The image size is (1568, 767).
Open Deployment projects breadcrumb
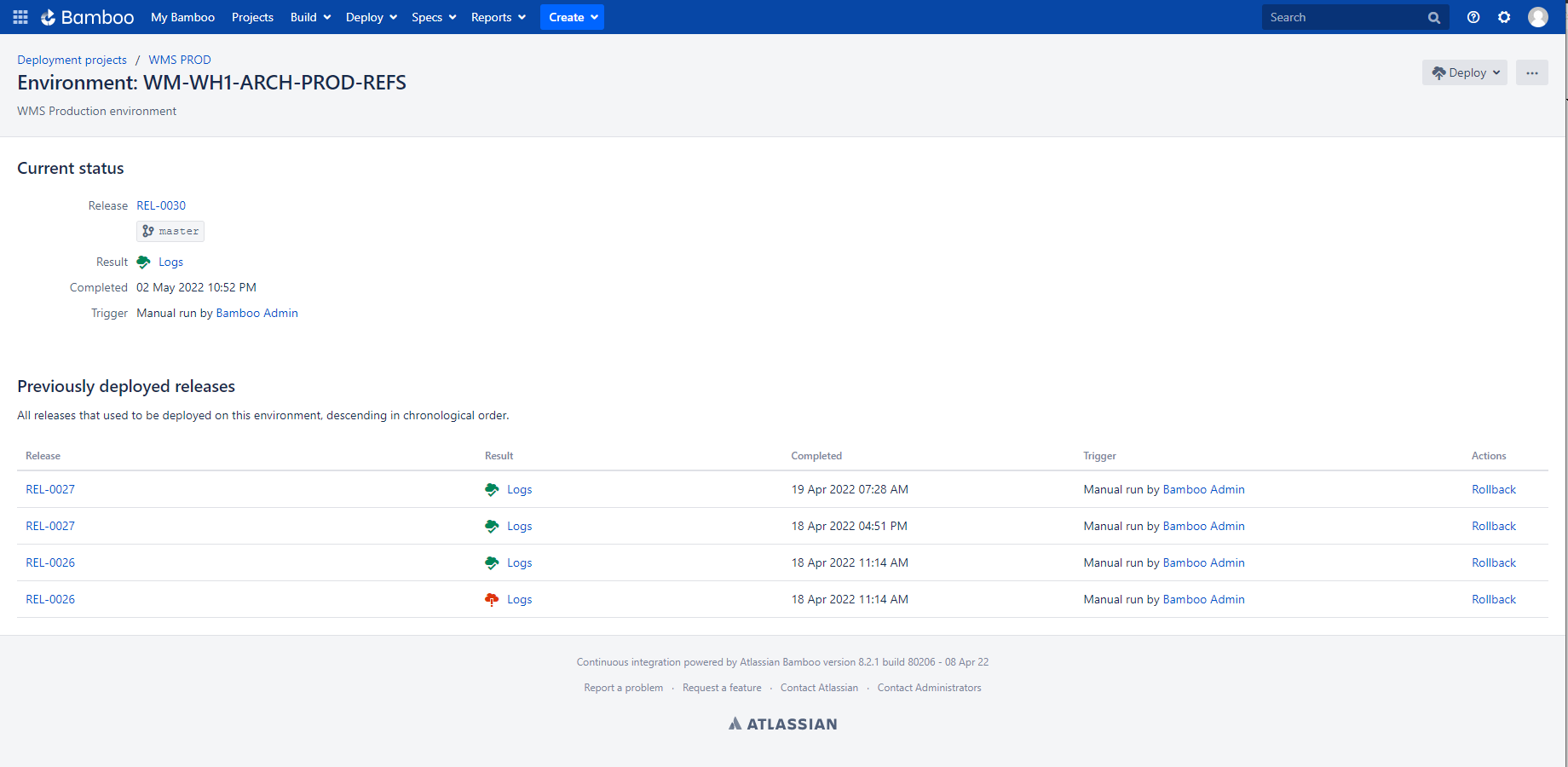72,60
